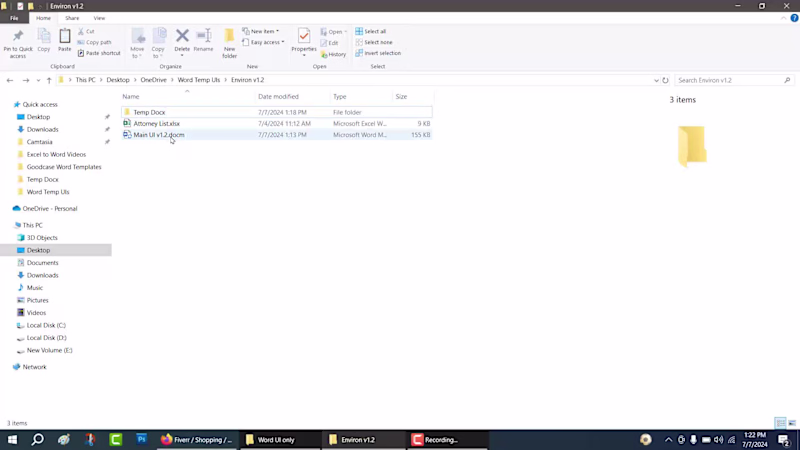Open Photoshop from the taskbar
Viewport: 800px width, 450px height.
tap(141, 439)
